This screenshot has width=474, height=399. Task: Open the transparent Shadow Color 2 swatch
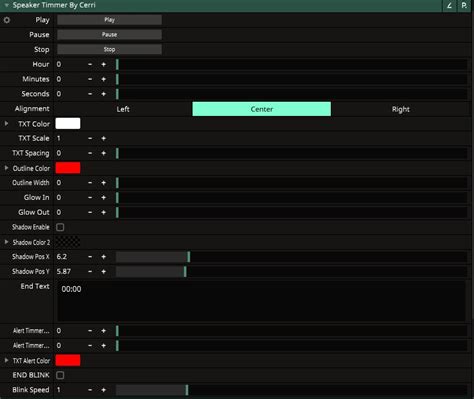(x=68, y=242)
